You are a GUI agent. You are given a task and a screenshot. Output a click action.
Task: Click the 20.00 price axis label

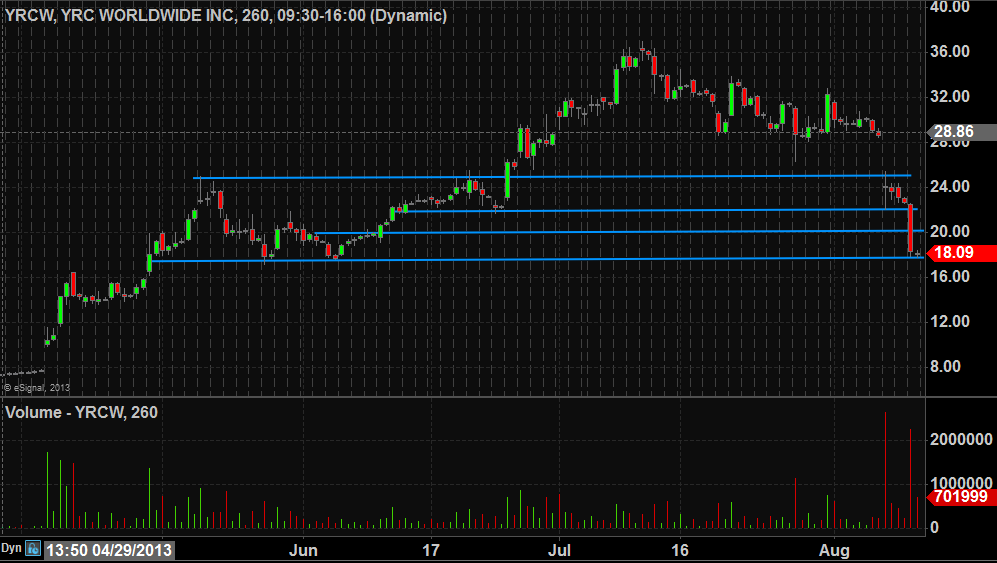(950, 232)
